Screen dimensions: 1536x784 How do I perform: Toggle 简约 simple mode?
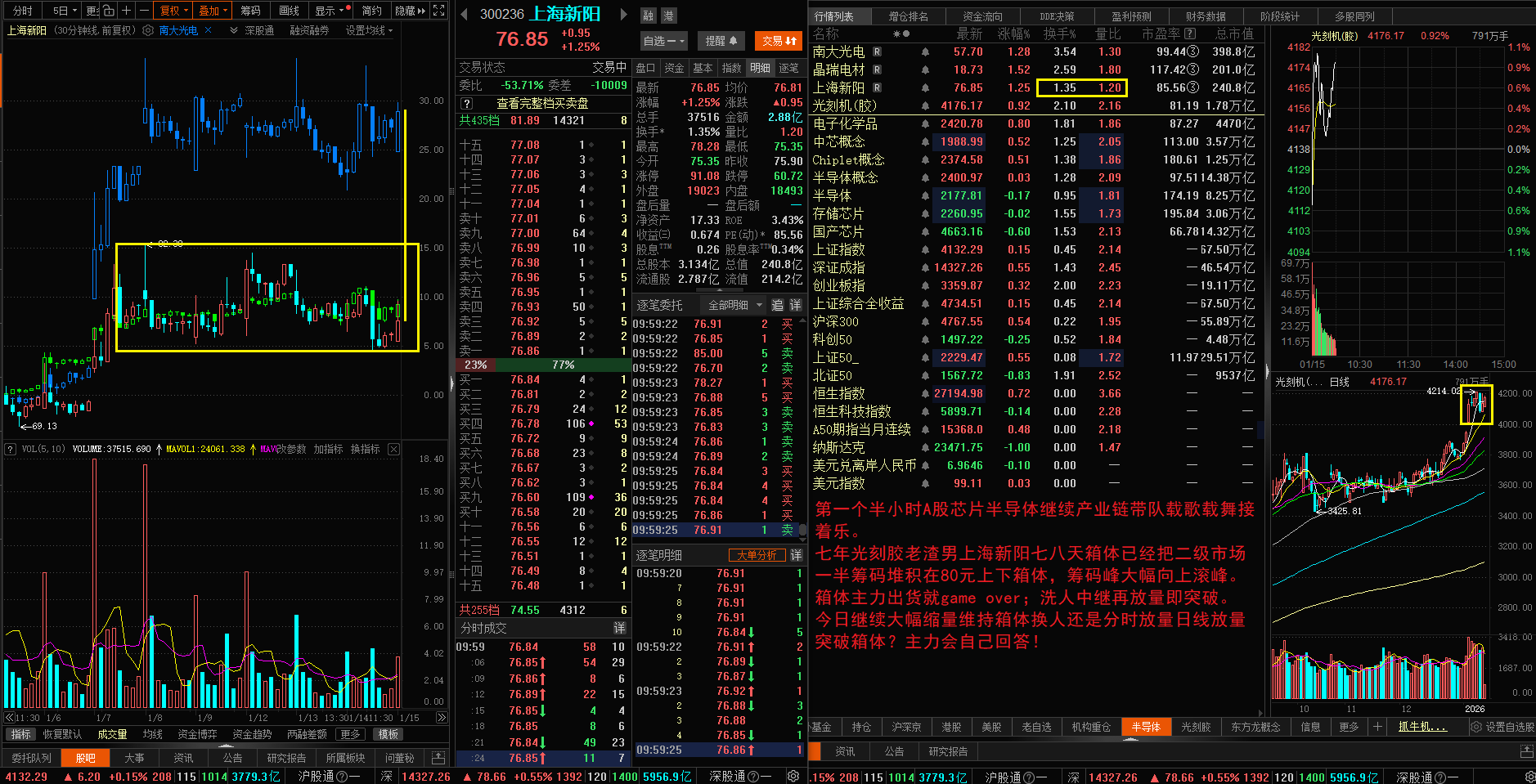click(x=371, y=11)
